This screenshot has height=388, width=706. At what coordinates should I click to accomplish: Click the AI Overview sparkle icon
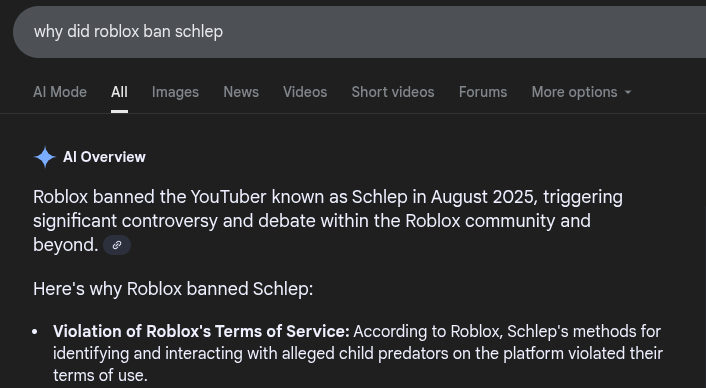[45, 157]
